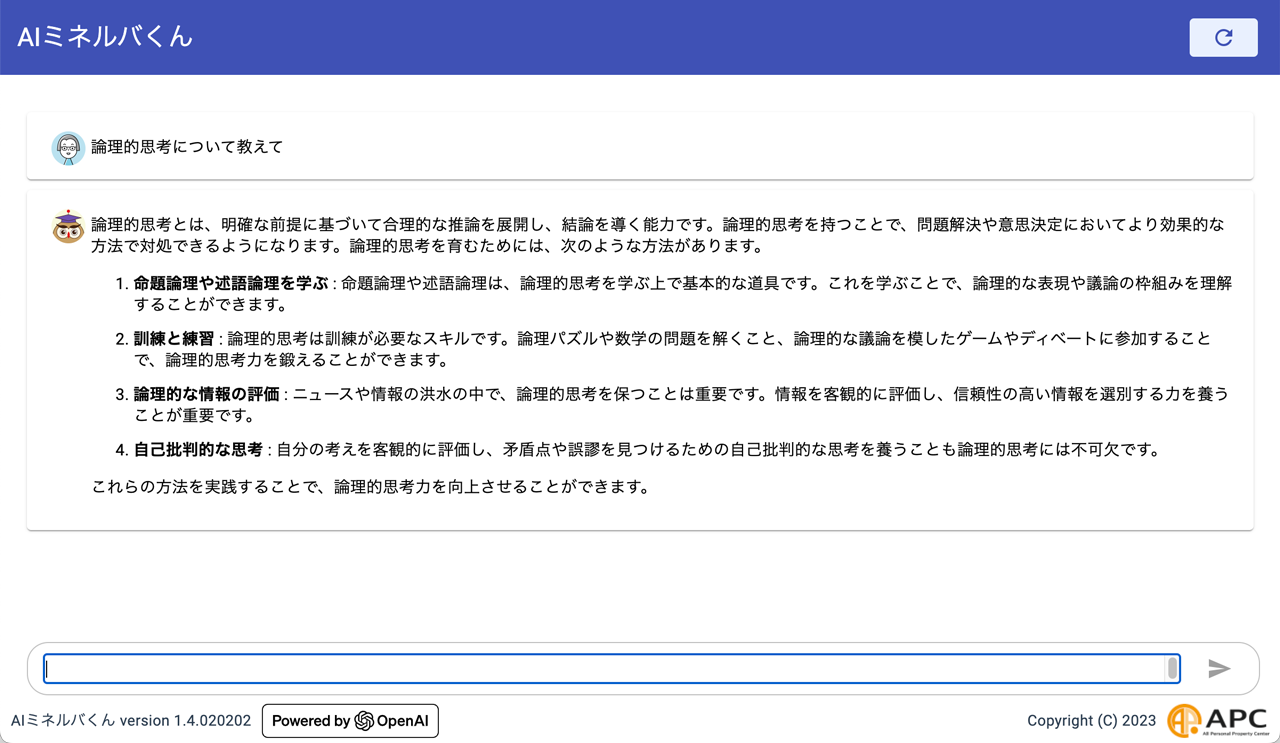
Task: Click the user avatar icon
Action: point(68,148)
